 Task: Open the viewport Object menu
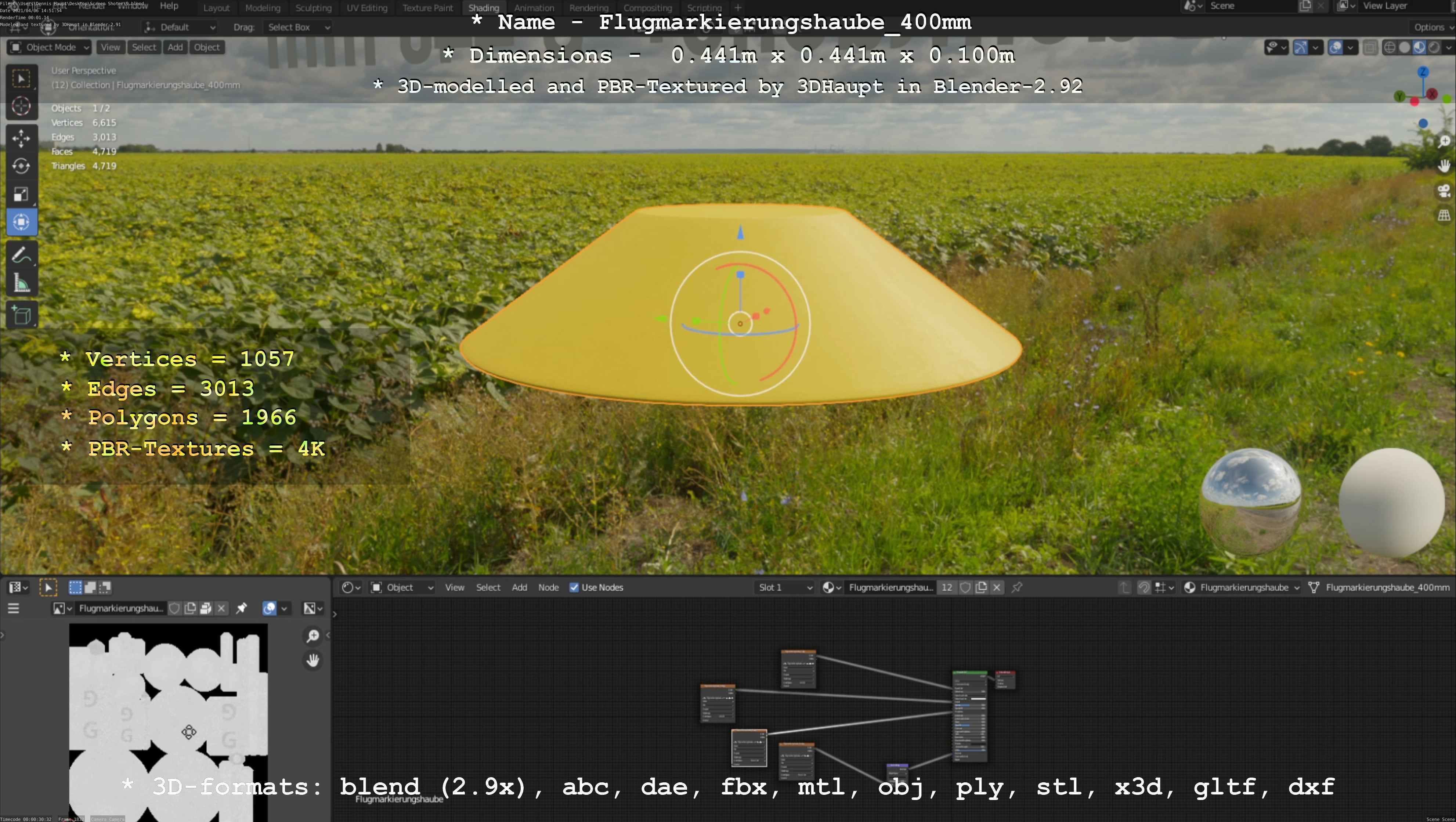pos(207,47)
